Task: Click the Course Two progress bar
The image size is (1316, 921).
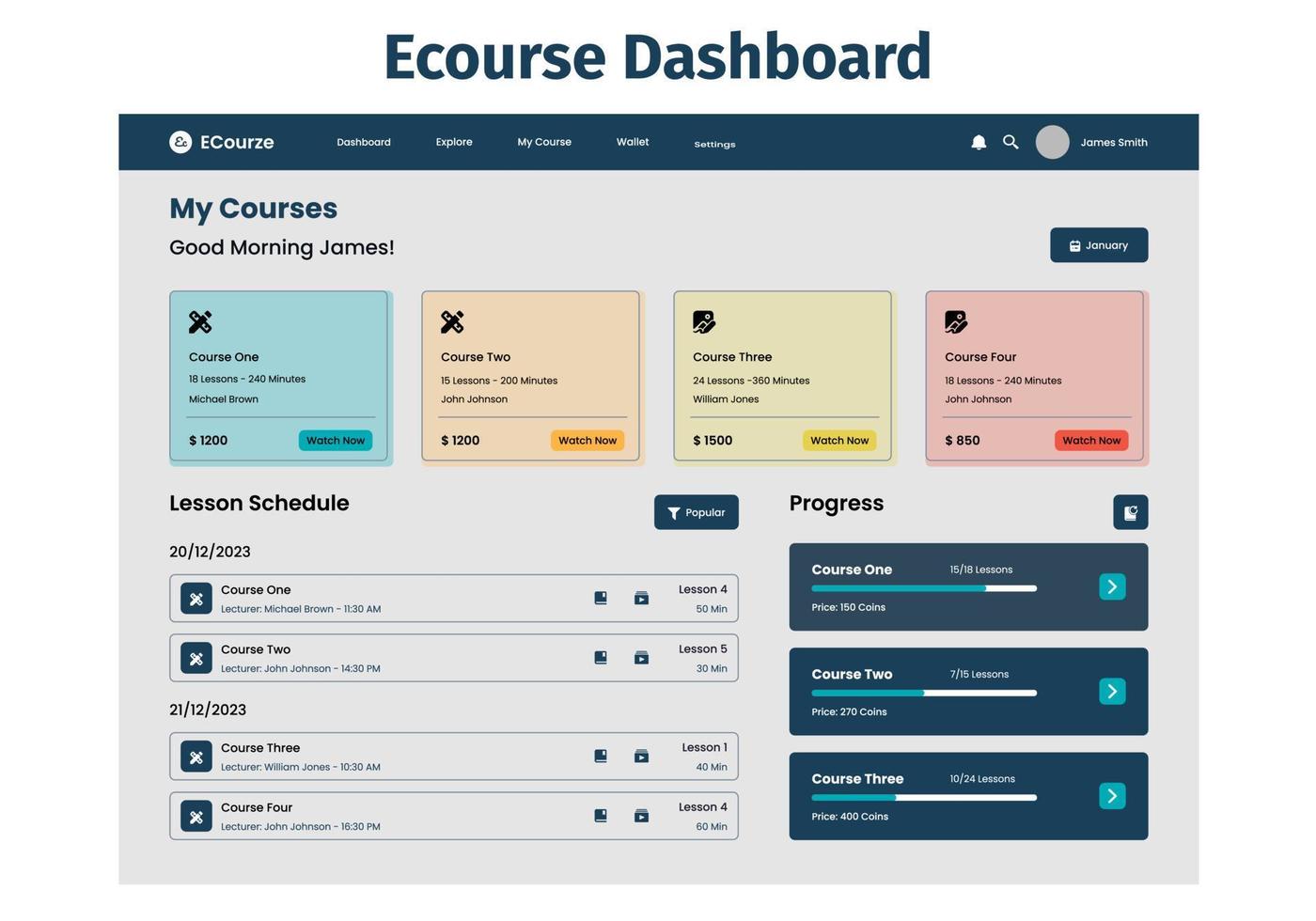Action: pyautogui.click(x=924, y=693)
